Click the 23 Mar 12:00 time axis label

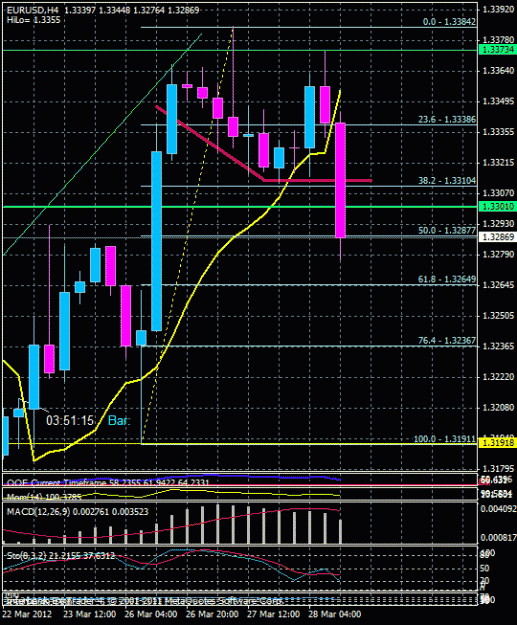pos(90,614)
